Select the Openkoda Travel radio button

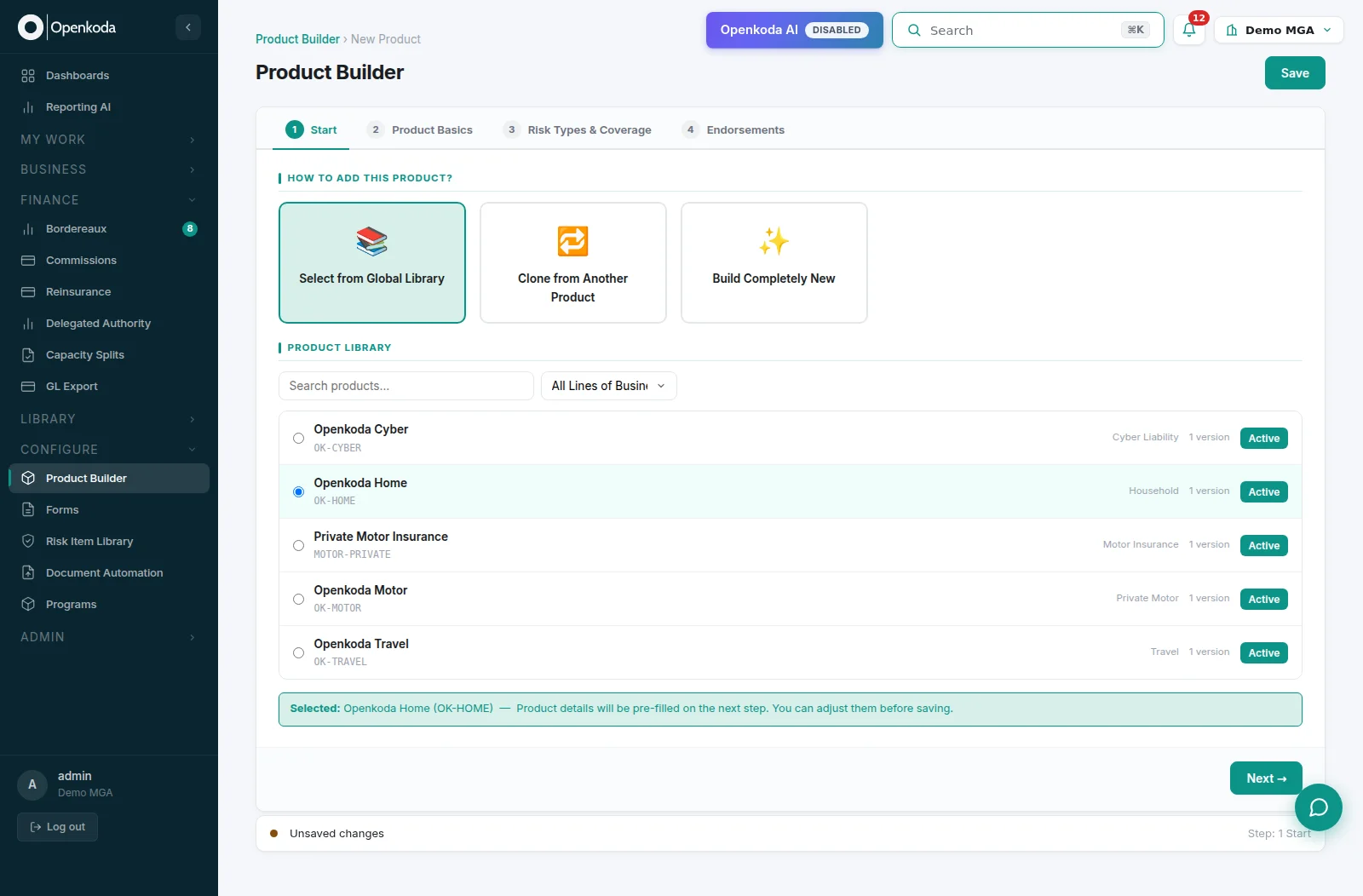(298, 653)
